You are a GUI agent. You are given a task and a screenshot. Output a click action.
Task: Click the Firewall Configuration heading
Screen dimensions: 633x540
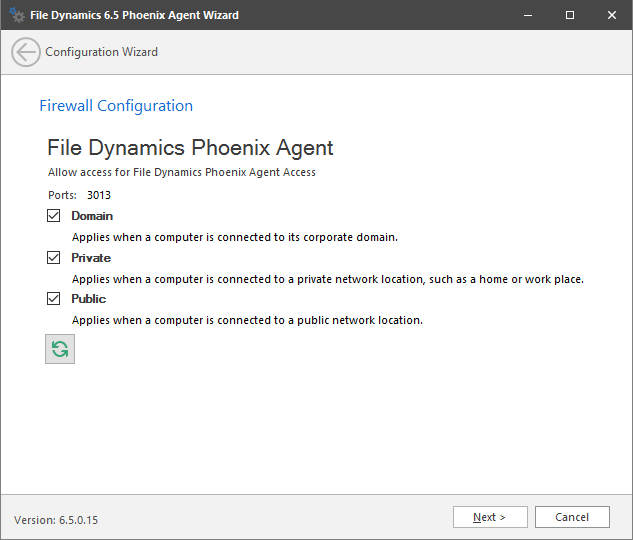tap(116, 106)
